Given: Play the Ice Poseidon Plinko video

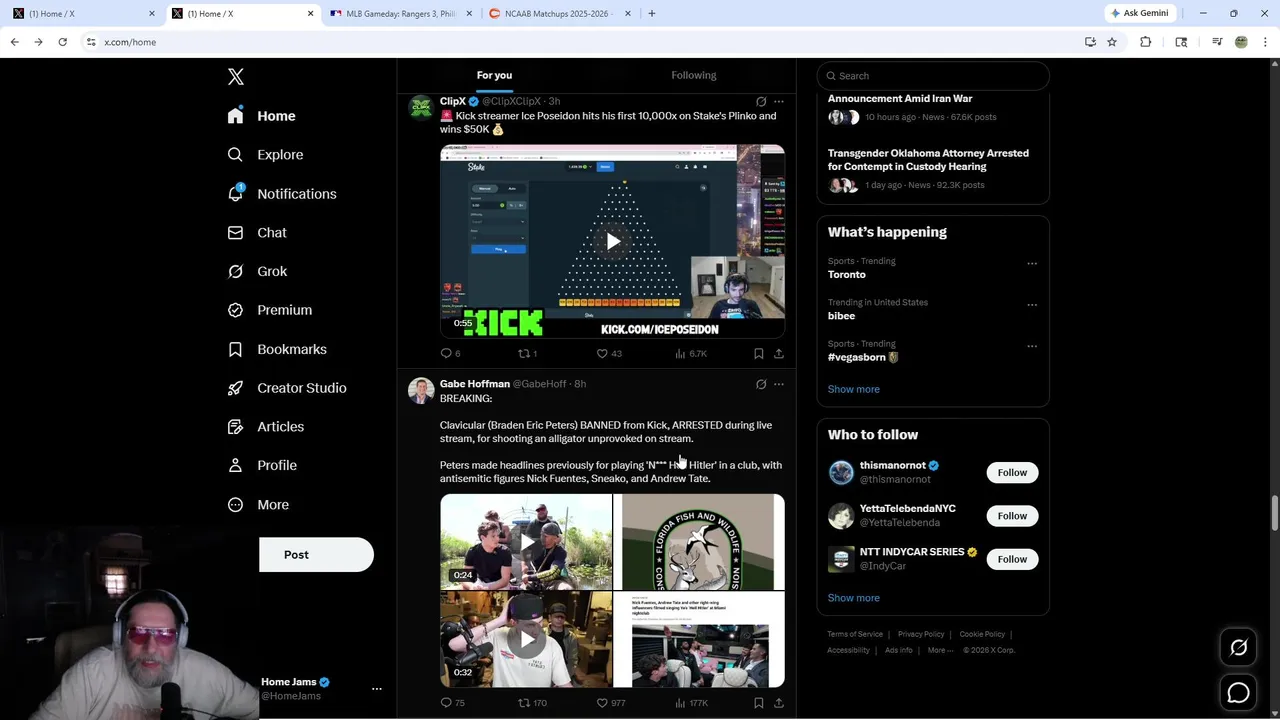Looking at the screenshot, I should pos(612,241).
